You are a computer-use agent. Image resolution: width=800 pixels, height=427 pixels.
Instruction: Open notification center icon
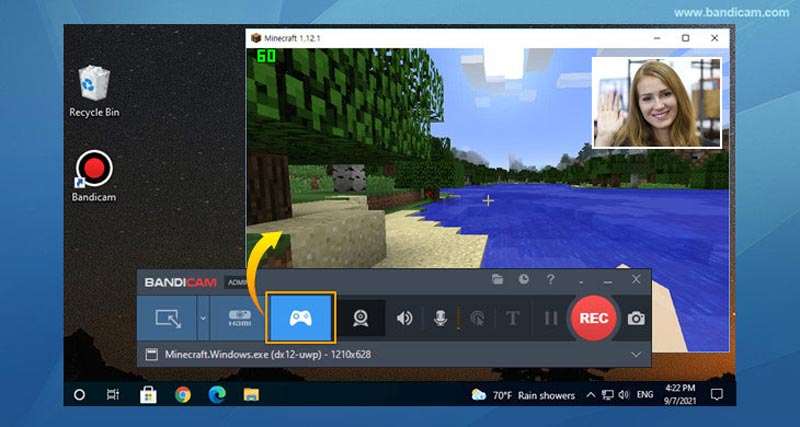pos(716,395)
